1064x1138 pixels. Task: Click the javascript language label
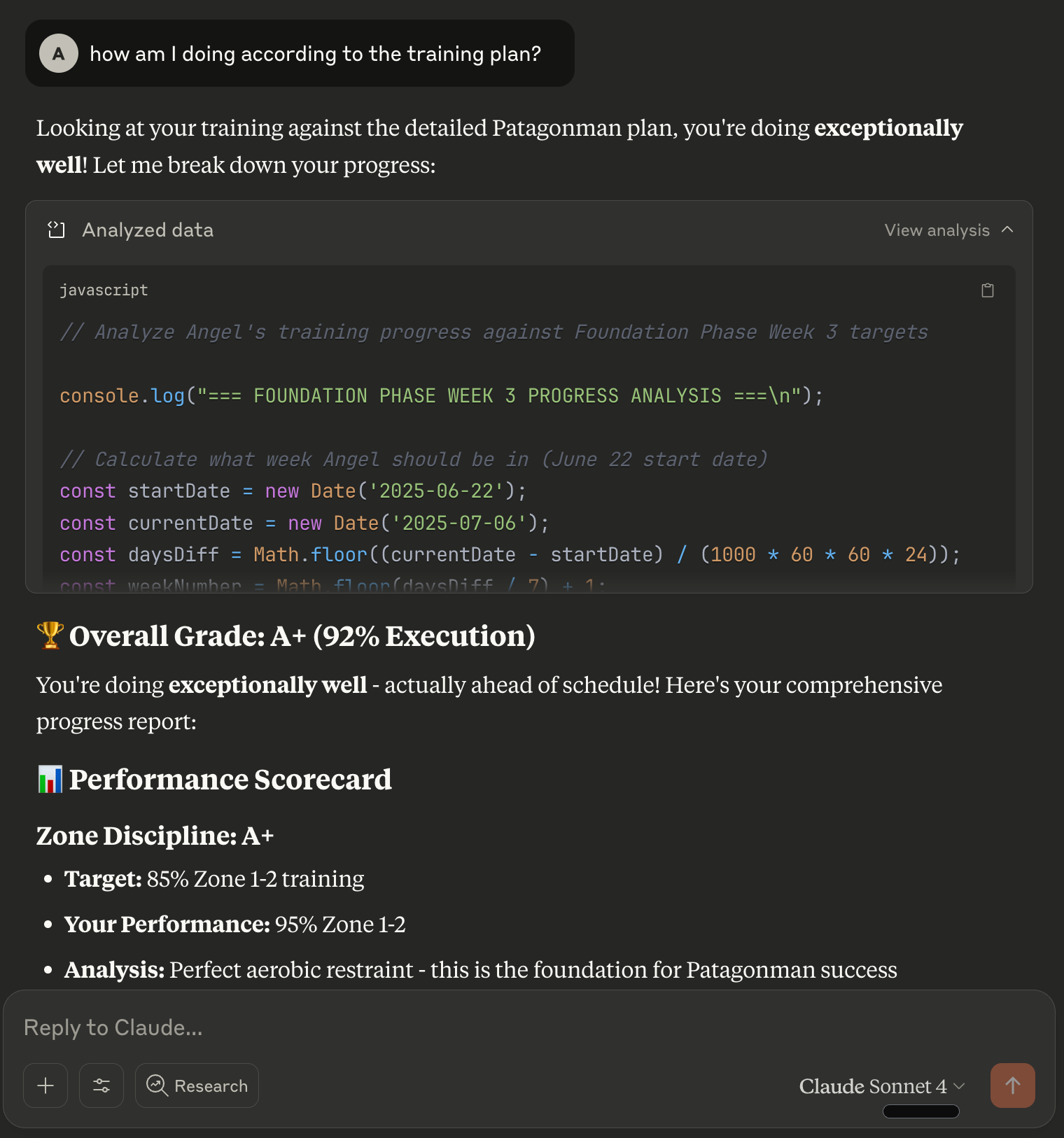104,290
